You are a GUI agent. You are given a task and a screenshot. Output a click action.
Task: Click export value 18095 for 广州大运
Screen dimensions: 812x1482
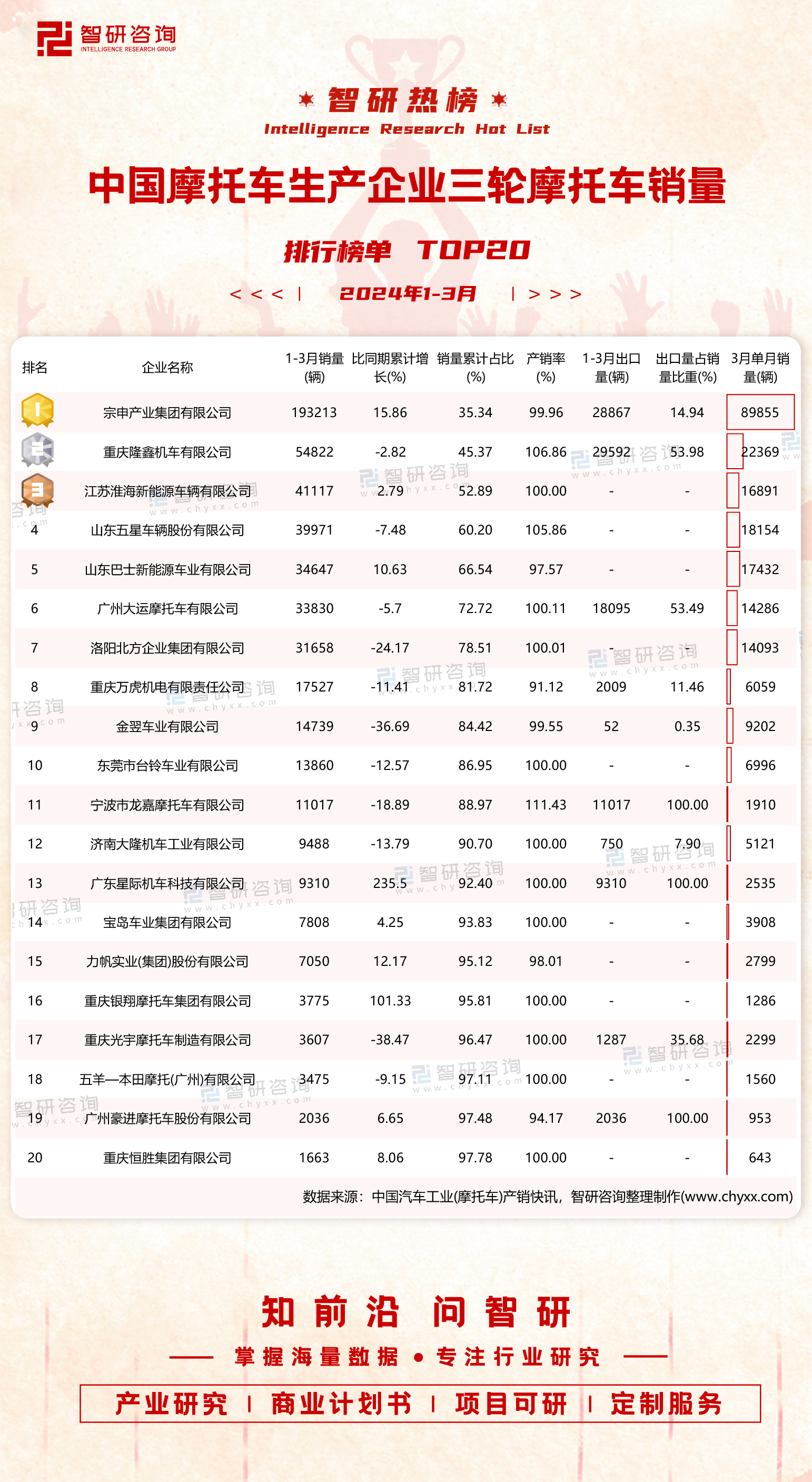(611, 609)
